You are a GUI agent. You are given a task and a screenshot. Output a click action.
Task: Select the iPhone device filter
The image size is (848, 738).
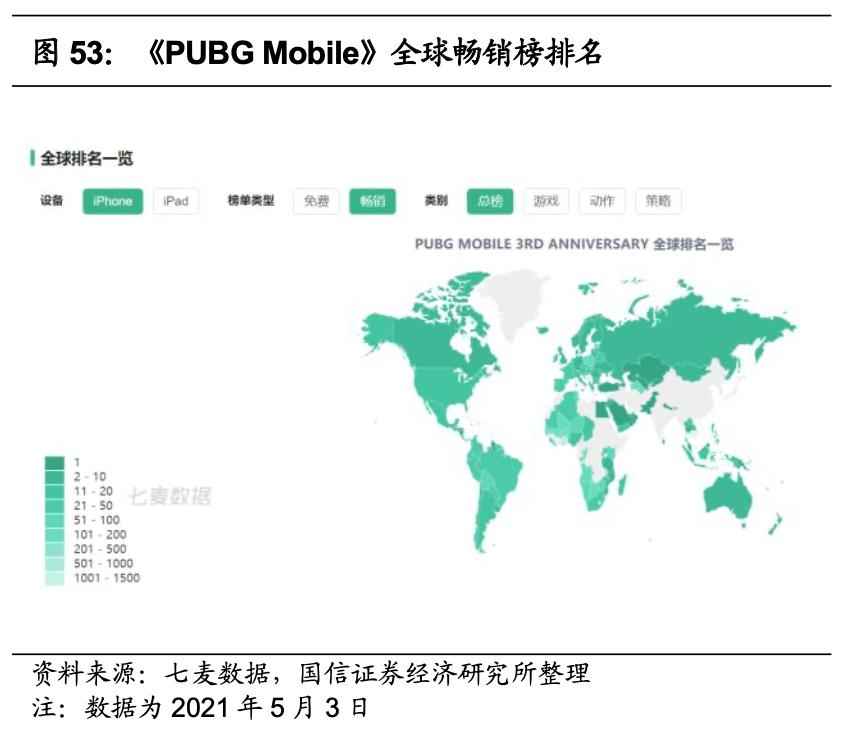click(x=115, y=199)
